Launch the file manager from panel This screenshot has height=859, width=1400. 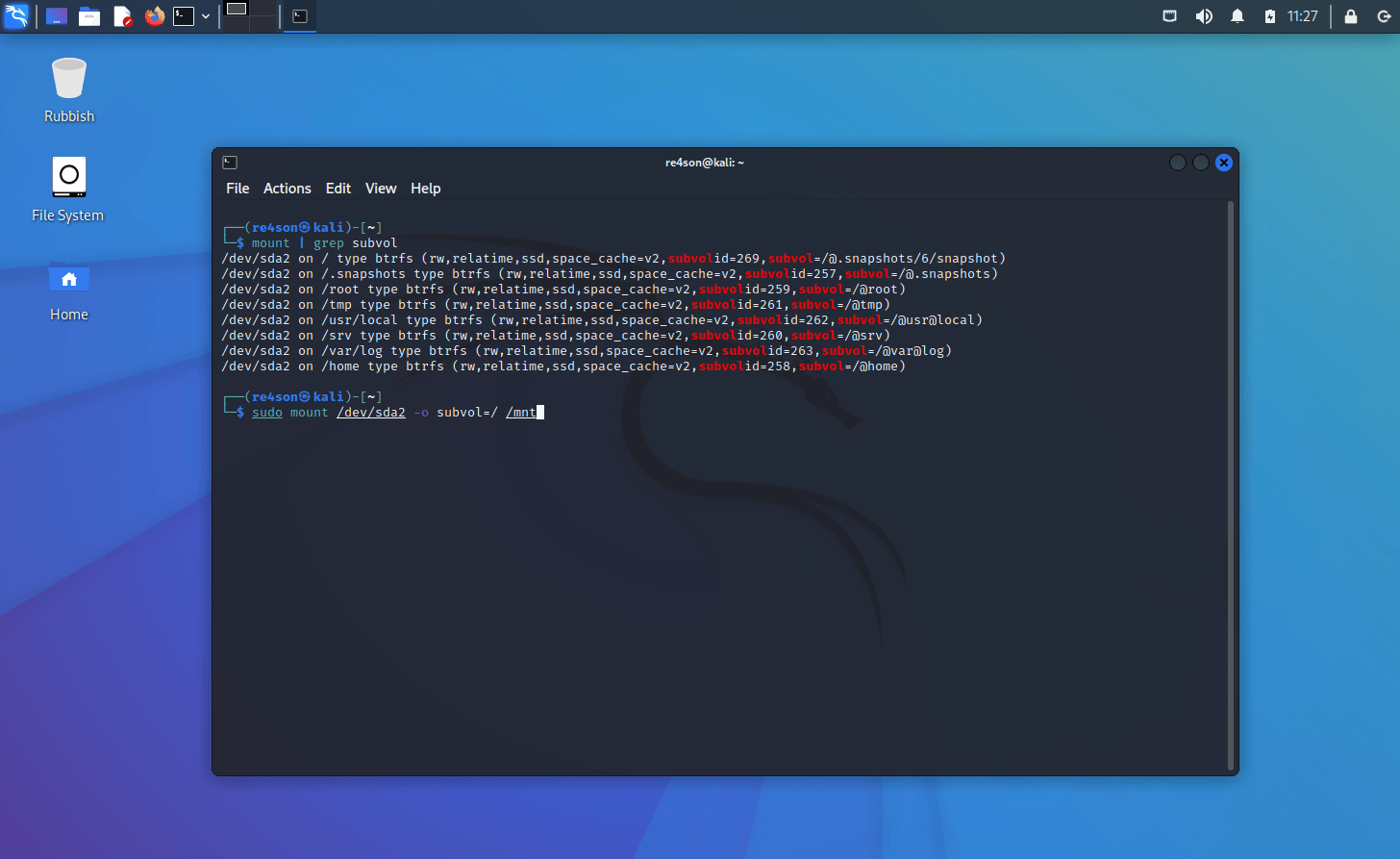[x=89, y=16]
